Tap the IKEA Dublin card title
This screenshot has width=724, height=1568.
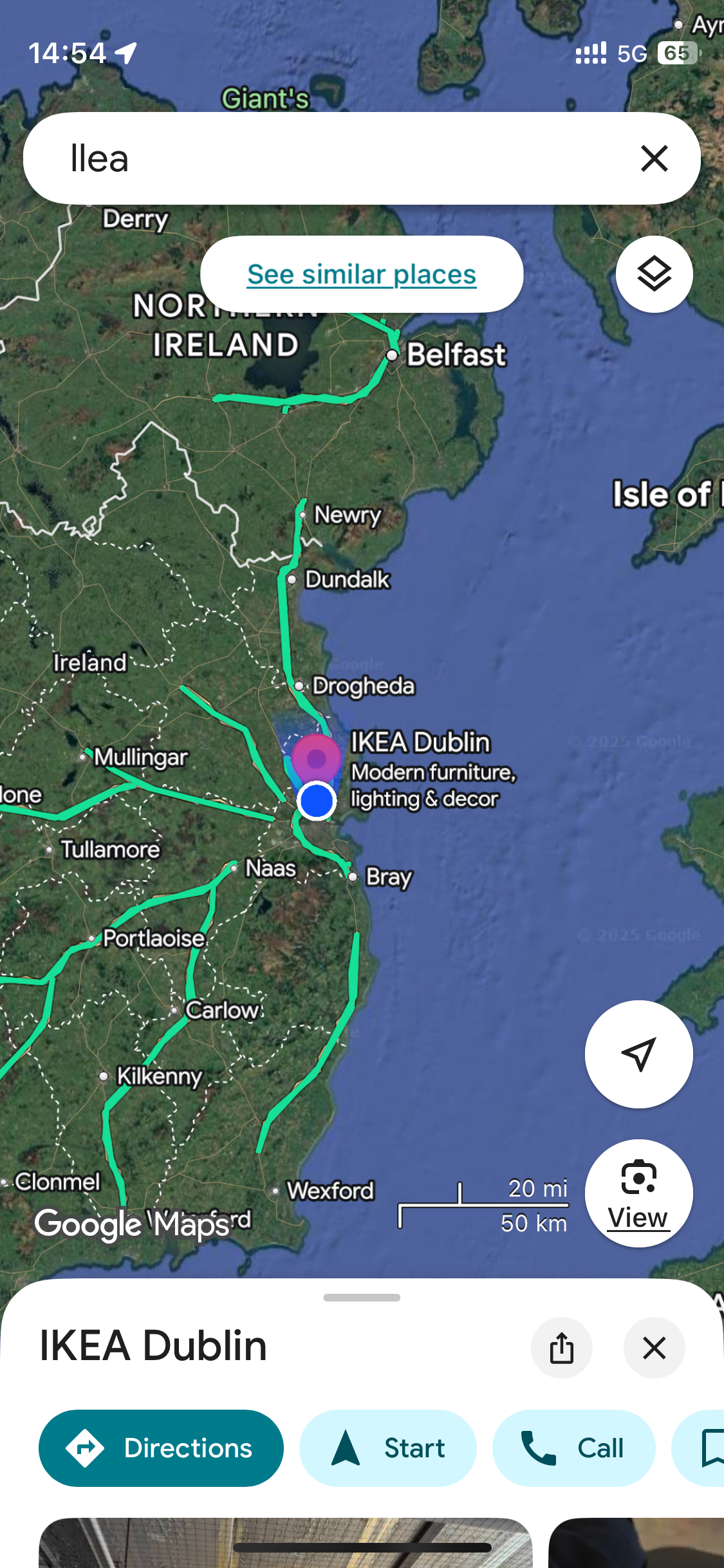tap(153, 1346)
